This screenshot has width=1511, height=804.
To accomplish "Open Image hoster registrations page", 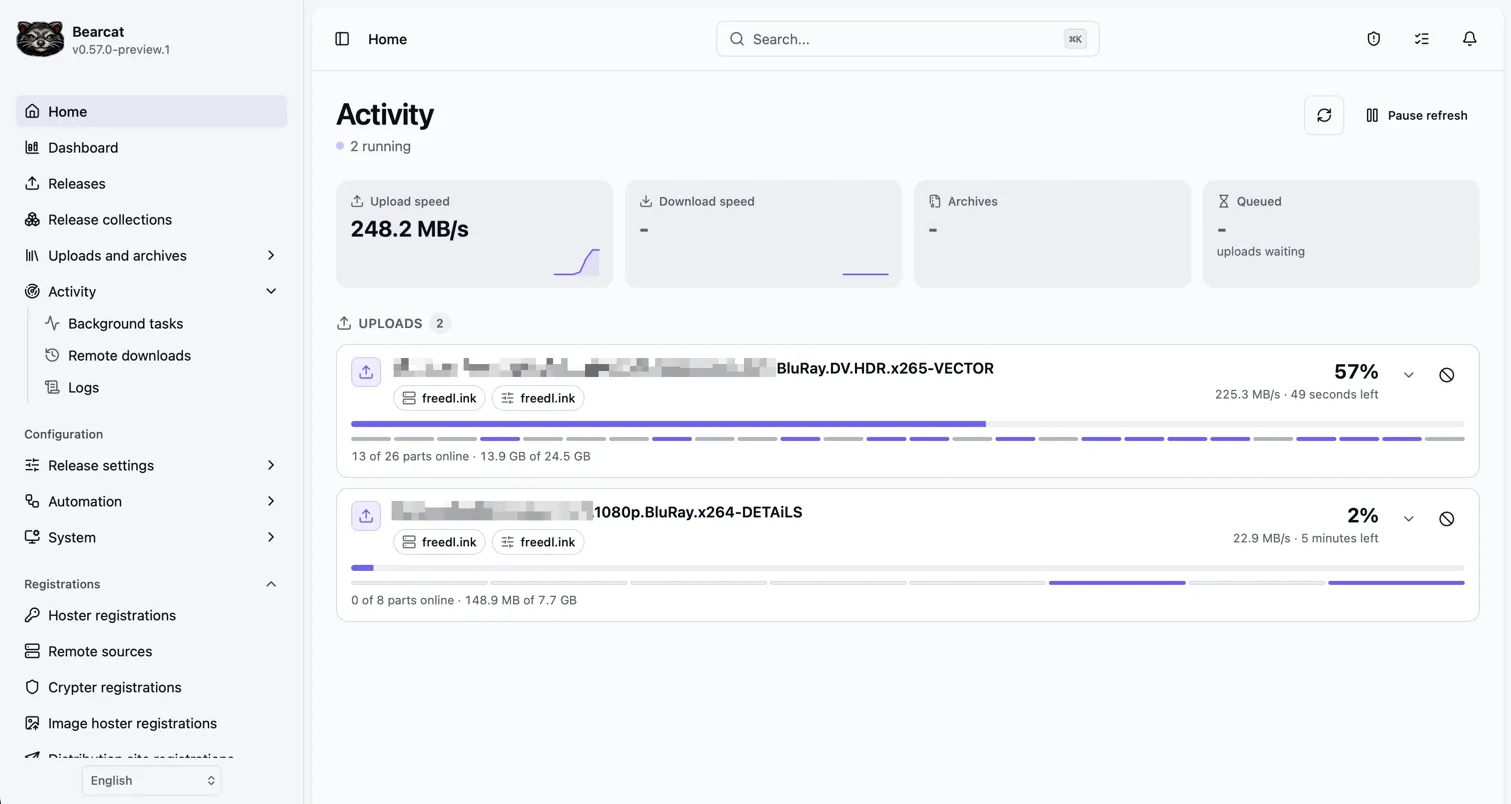I will 152,723.
